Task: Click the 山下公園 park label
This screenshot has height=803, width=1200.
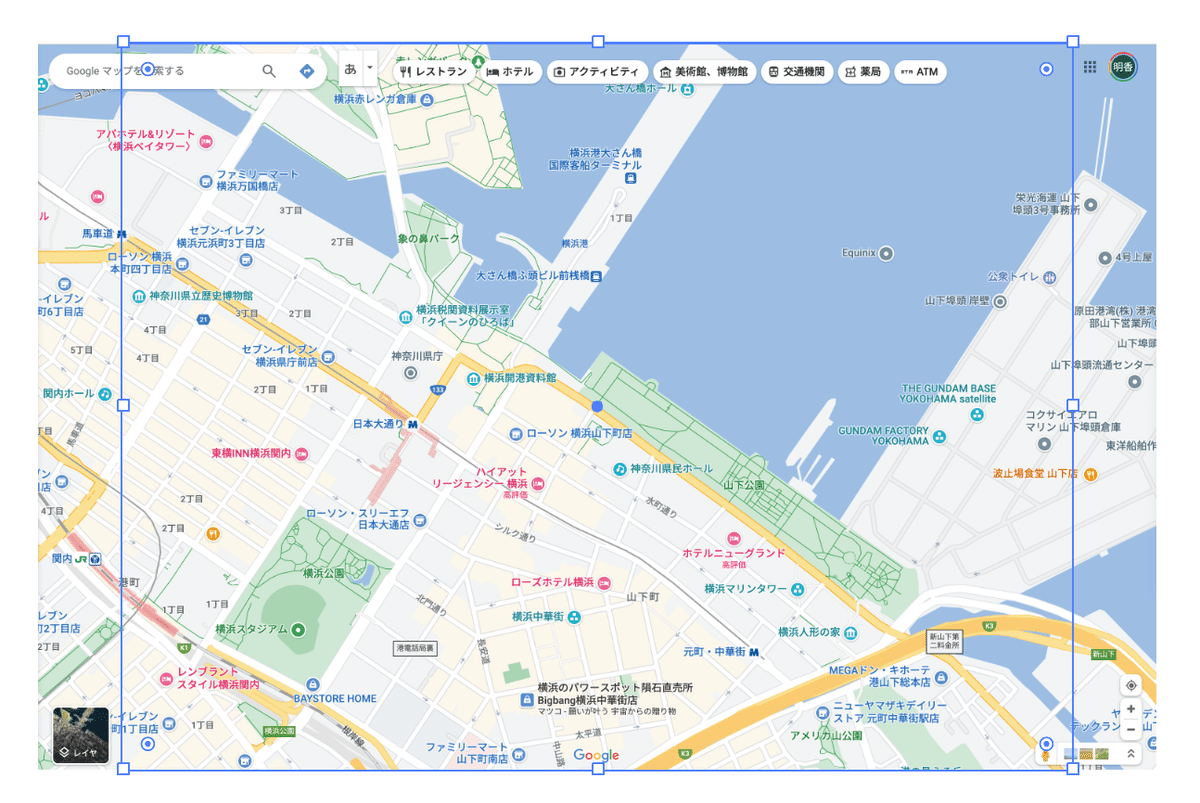Action: [745, 485]
